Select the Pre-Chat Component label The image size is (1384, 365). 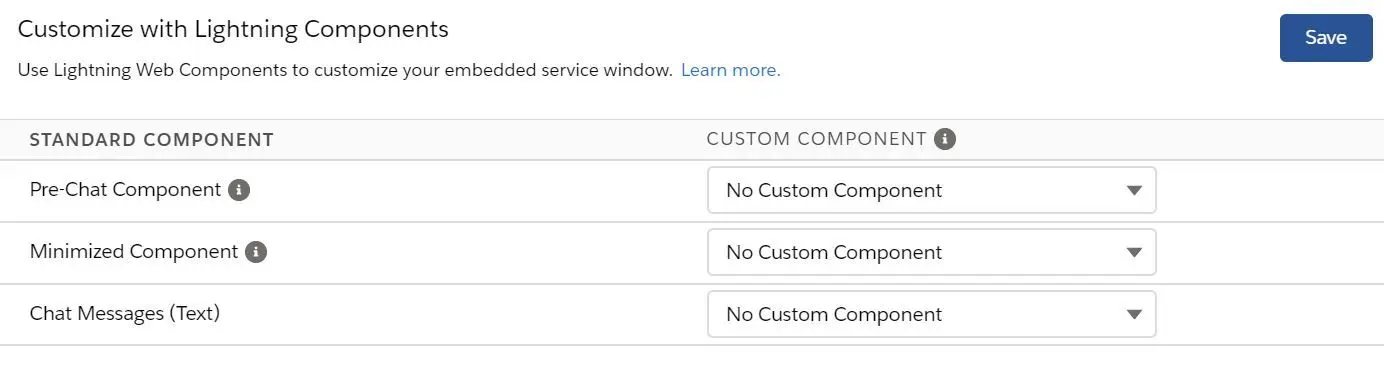[125, 190]
